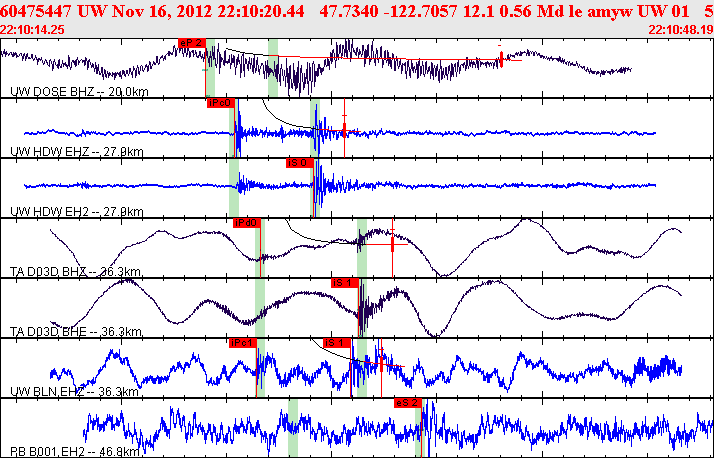
Task: Click the iPd0 pick flag on D03D BHZ
Action: coord(246,223)
